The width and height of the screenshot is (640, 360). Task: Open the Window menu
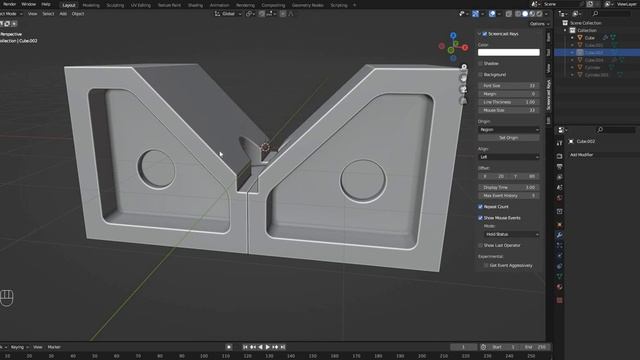(29, 4)
